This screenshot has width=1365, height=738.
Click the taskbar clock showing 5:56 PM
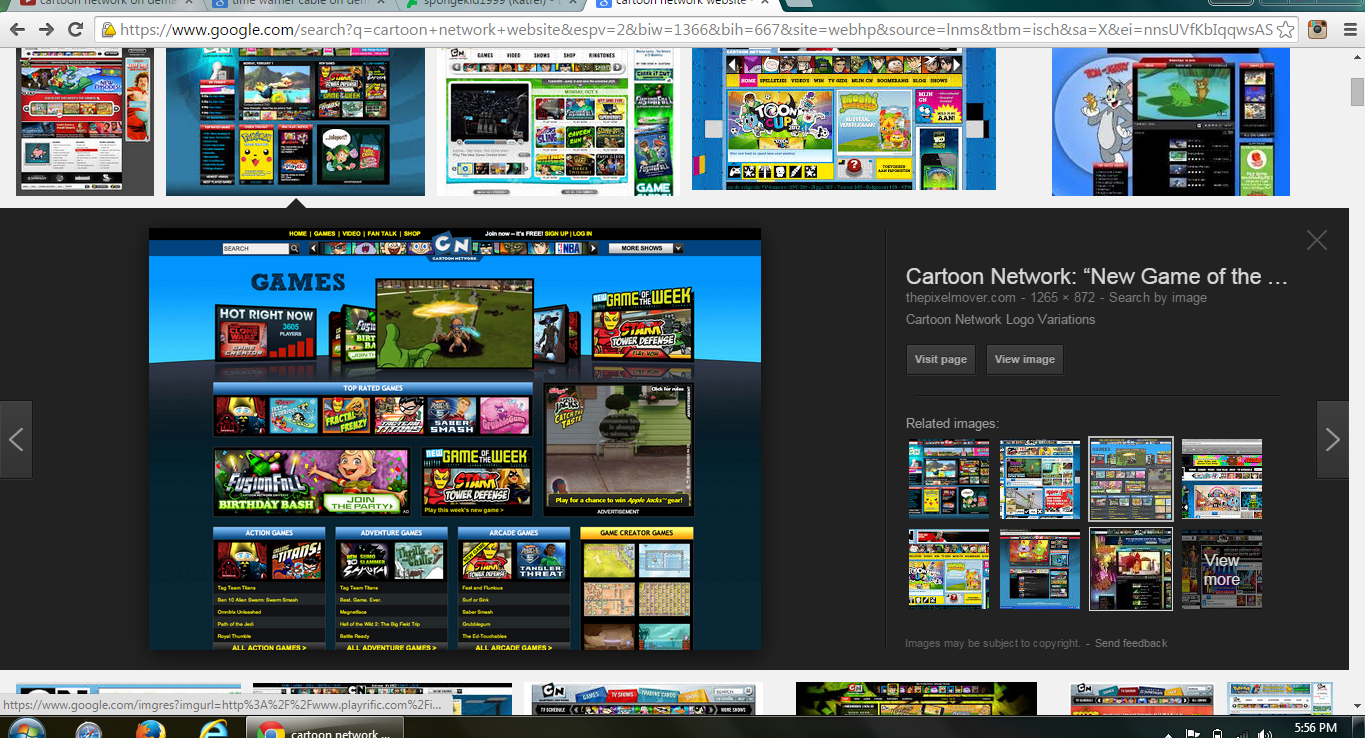pos(1315,728)
